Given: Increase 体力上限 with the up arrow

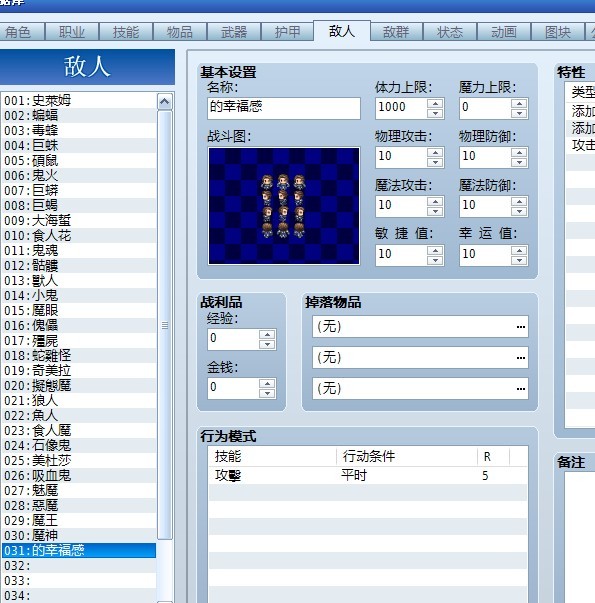Looking at the screenshot, I should tap(435, 103).
